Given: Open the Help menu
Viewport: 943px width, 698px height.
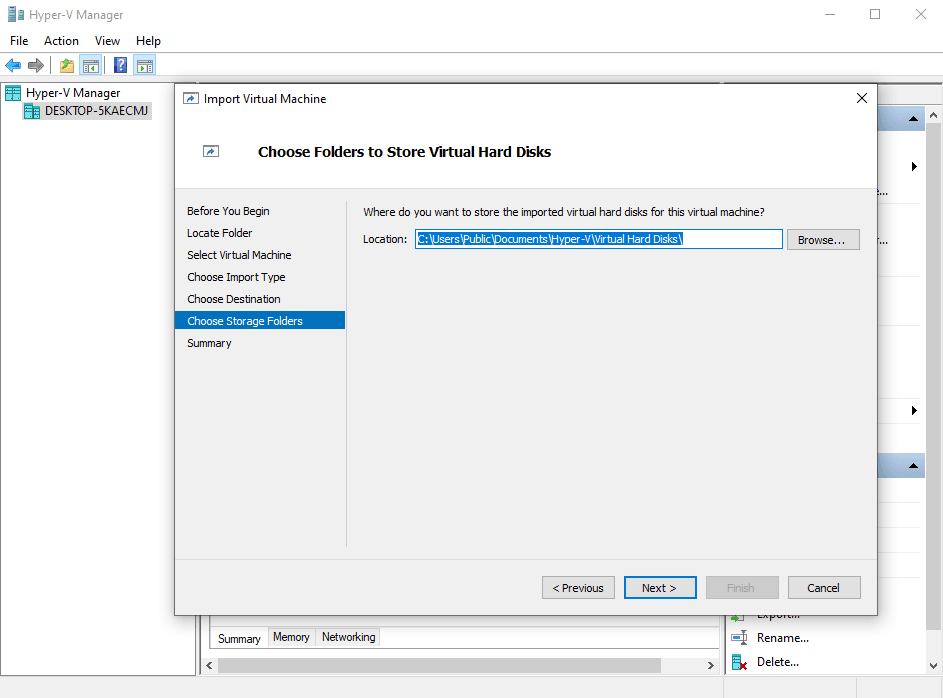Looking at the screenshot, I should tap(148, 41).
